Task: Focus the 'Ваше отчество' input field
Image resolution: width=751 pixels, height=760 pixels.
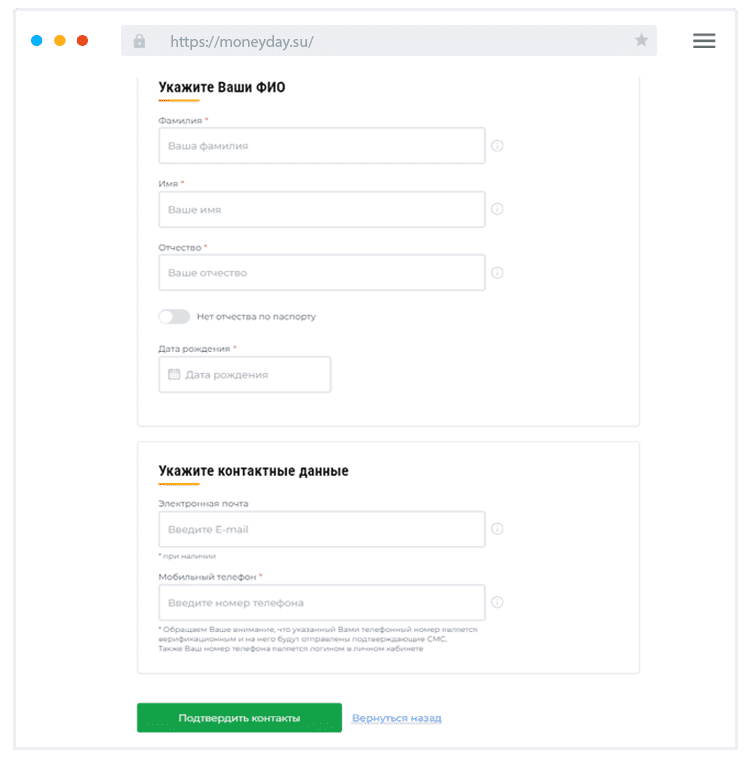Action: click(321, 273)
